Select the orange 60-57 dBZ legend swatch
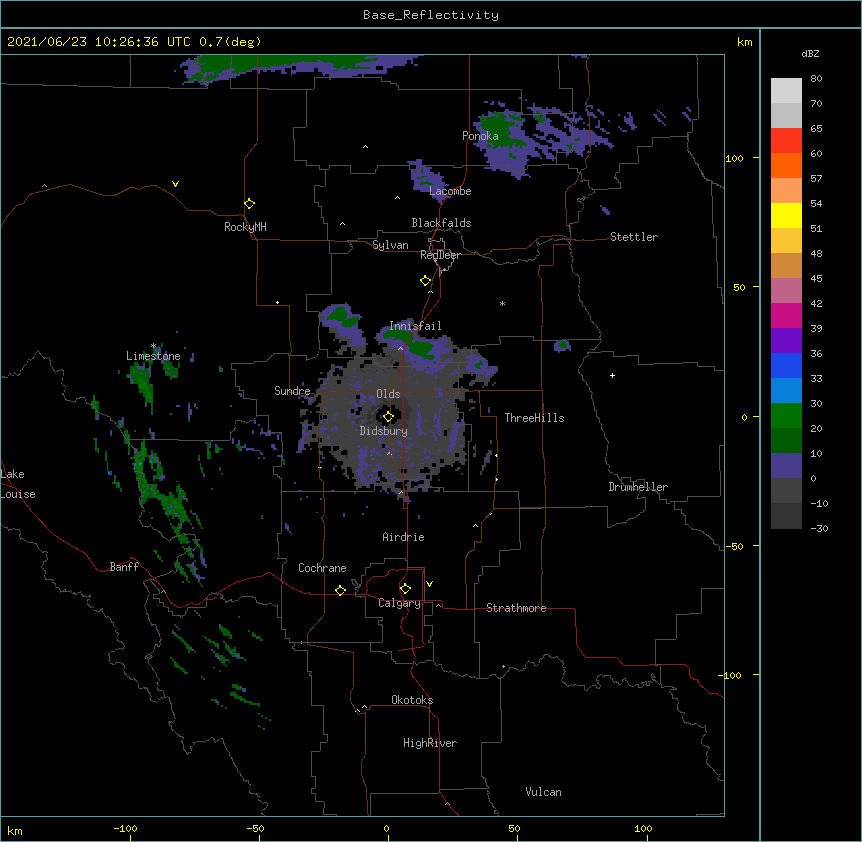The height and width of the screenshot is (842, 862). pos(786,165)
